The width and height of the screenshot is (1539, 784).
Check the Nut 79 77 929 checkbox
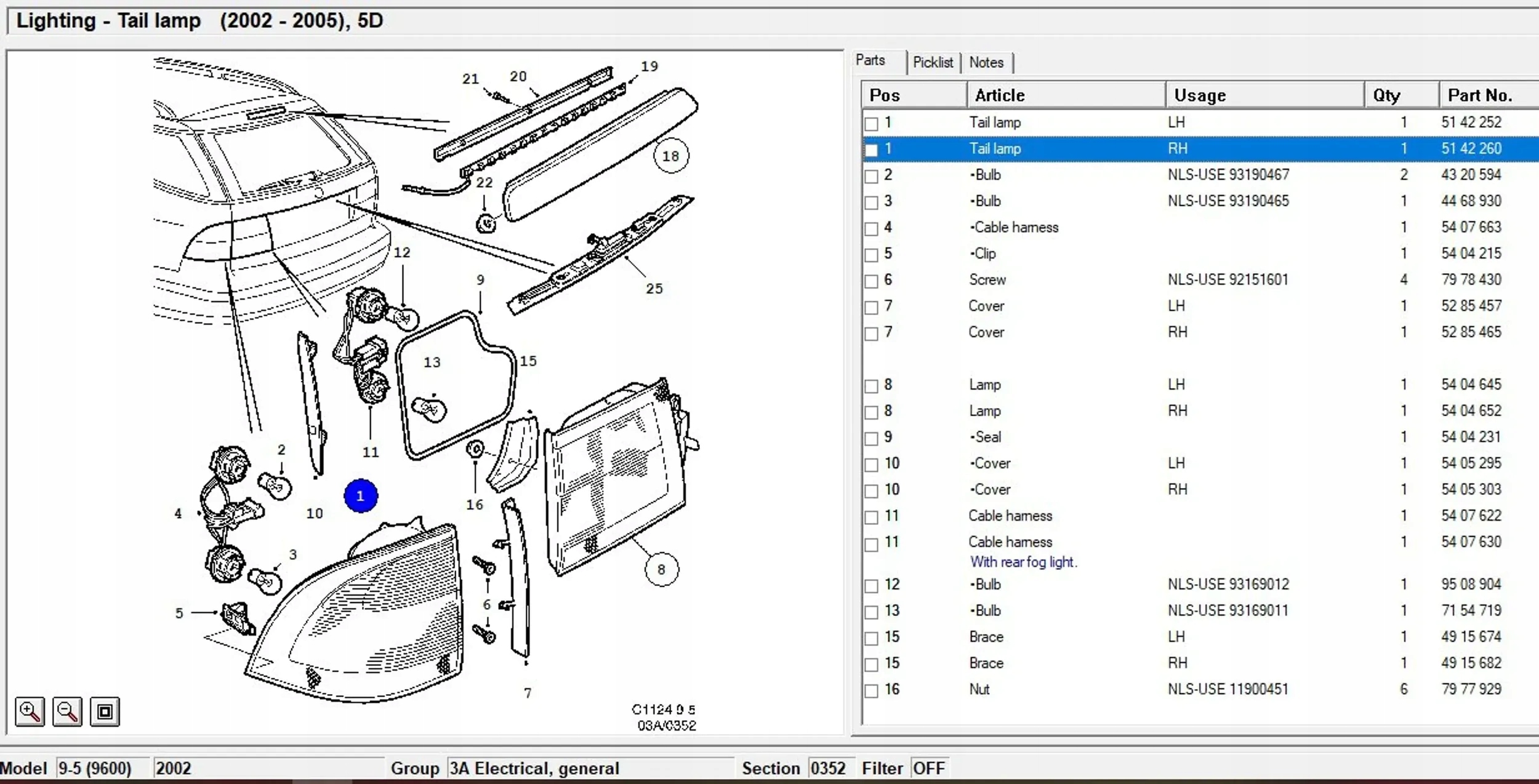[x=871, y=691]
